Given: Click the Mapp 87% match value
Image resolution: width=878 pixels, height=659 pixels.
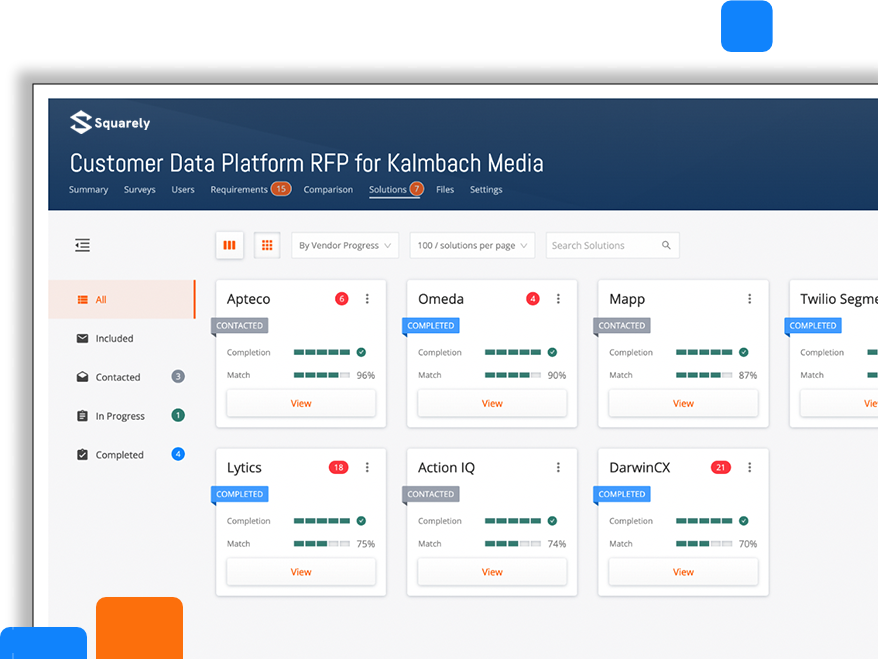Looking at the screenshot, I should [x=748, y=375].
